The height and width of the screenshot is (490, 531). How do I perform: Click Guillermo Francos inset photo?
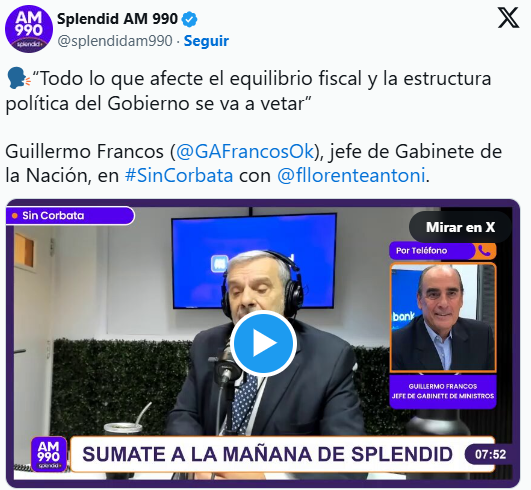[443, 317]
